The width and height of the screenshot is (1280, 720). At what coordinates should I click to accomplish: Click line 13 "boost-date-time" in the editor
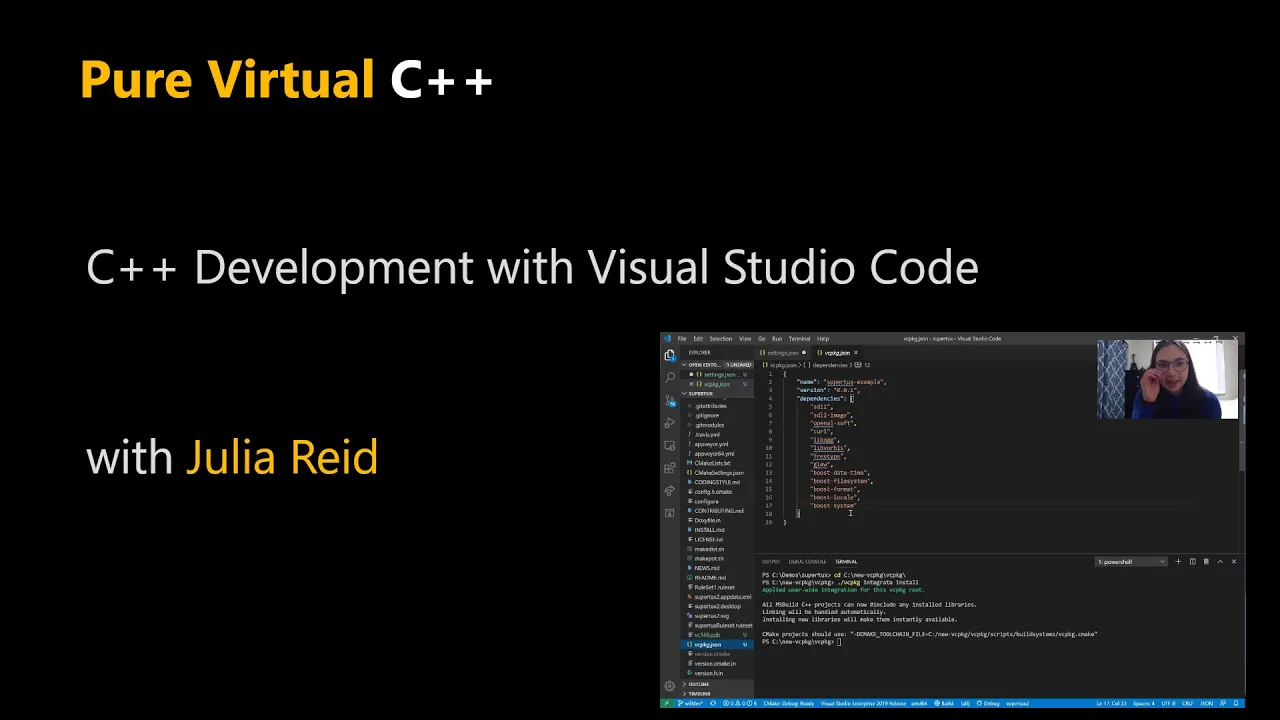pos(839,473)
